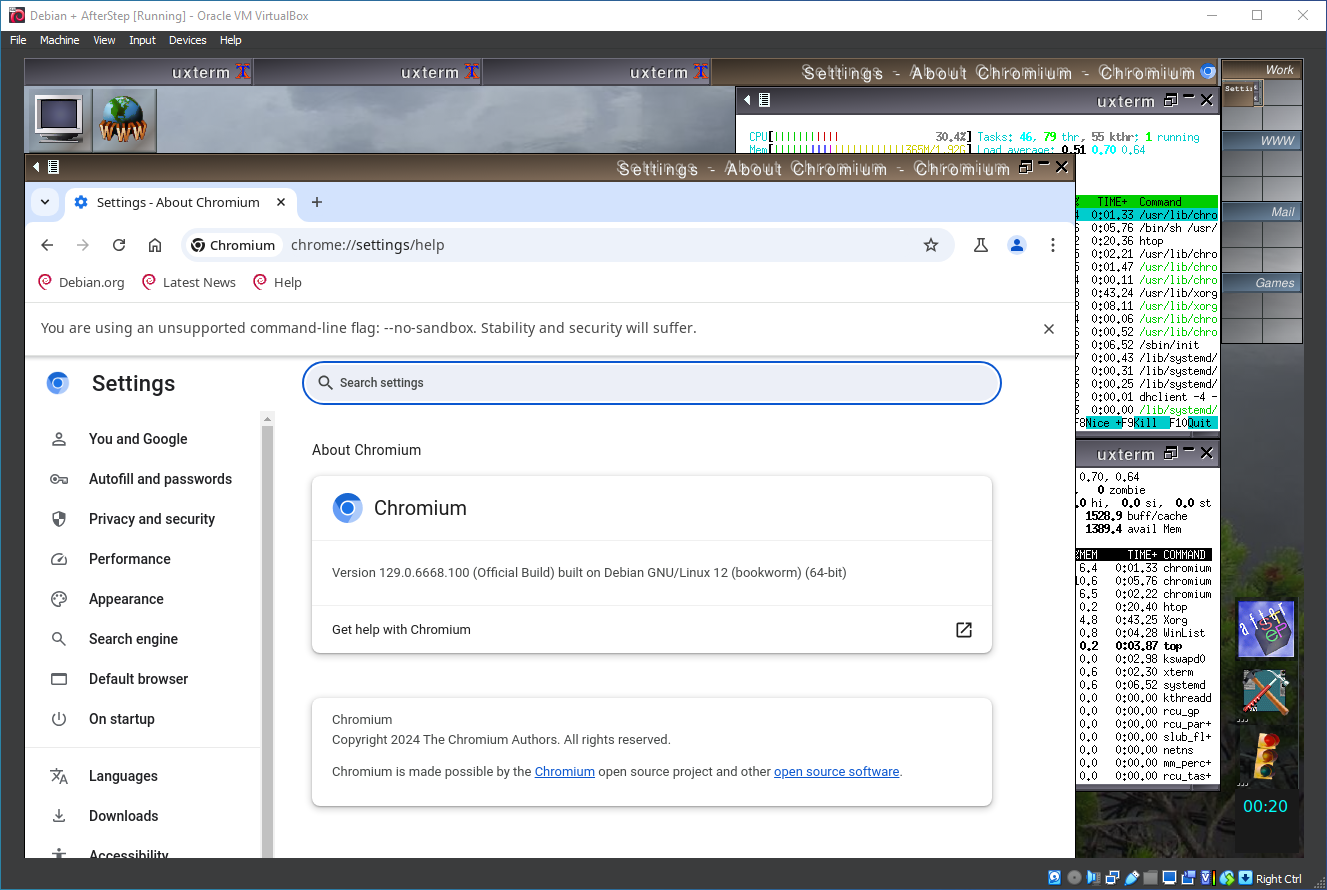The image size is (1327, 890).
Task: Open the three-dot Chromium menu
Action: click(1053, 245)
